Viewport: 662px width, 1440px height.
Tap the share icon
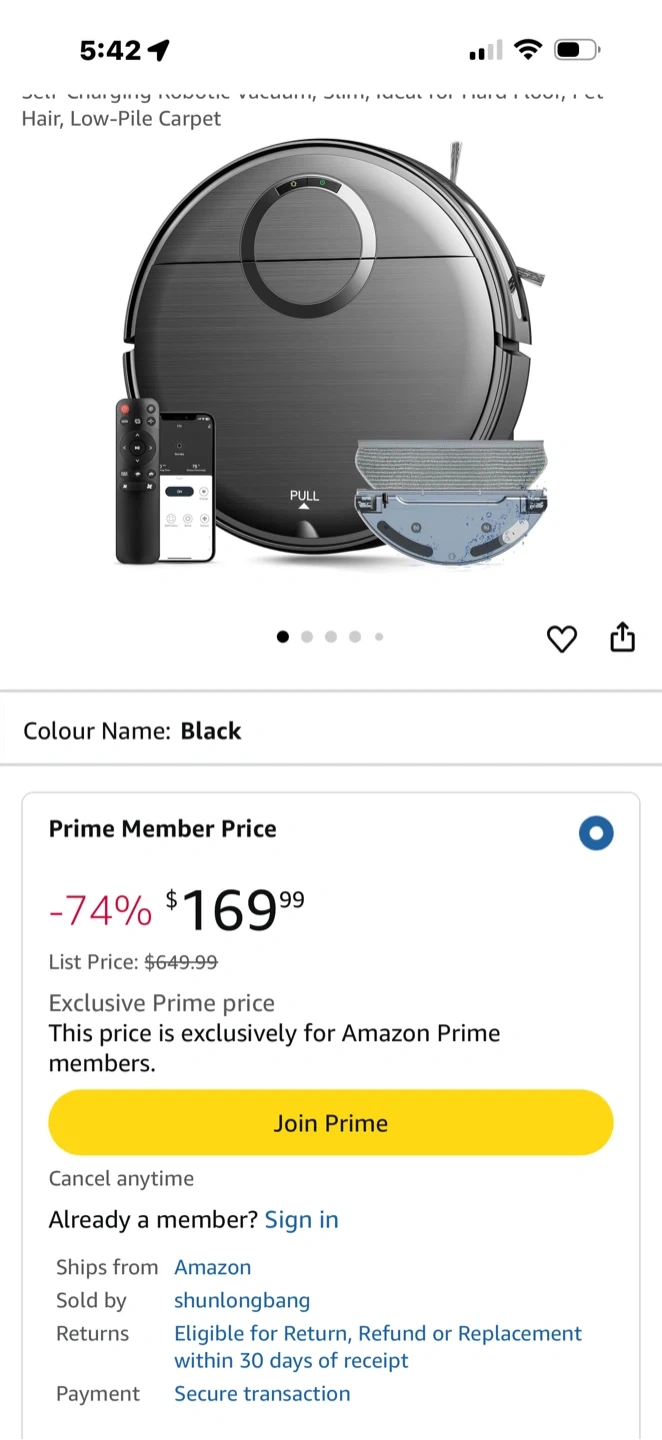tap(622, 637)
